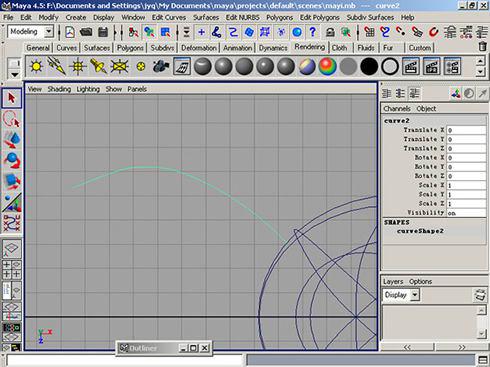Switch to the Animation shelf tab
This screenshot has height=367, width=490.
point(238,48)
